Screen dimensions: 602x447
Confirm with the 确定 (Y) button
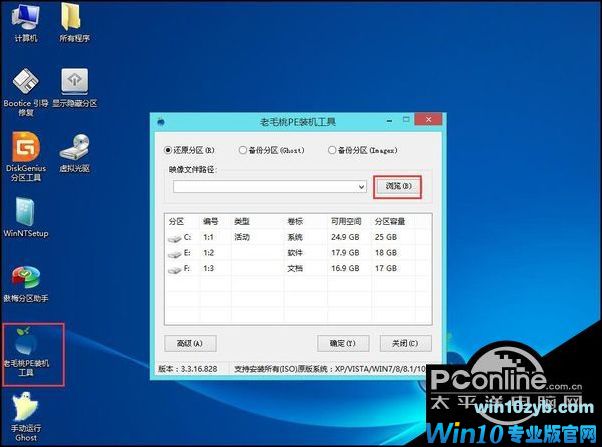pos(343,343)
